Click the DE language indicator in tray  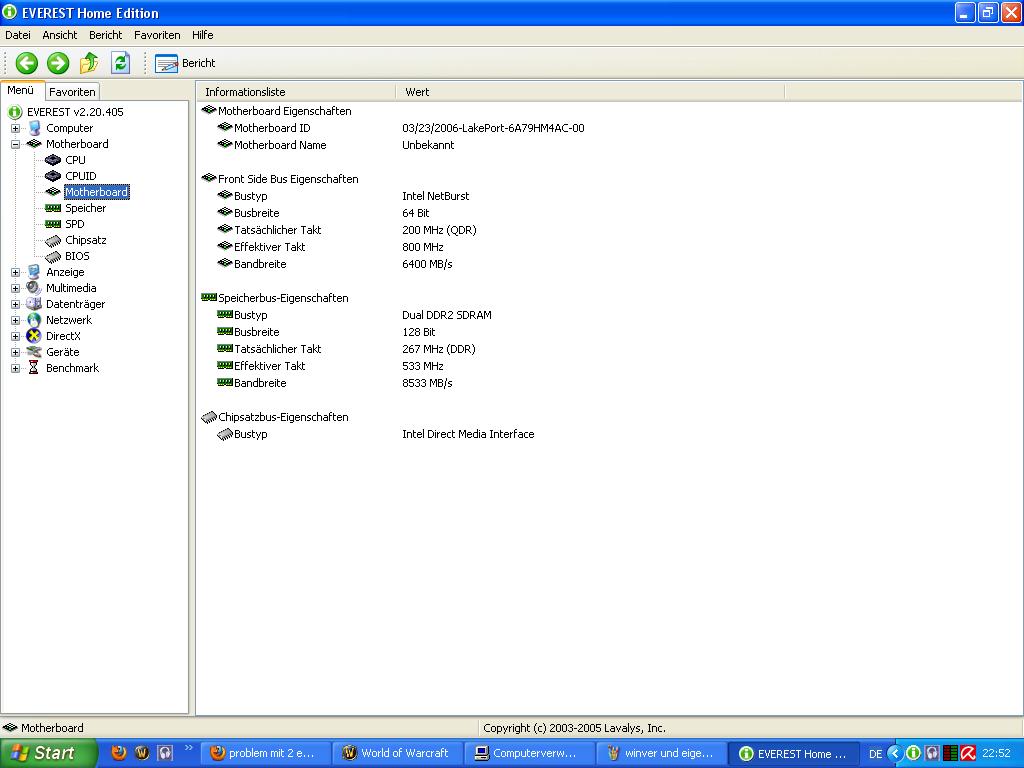[x=875, y=754]
